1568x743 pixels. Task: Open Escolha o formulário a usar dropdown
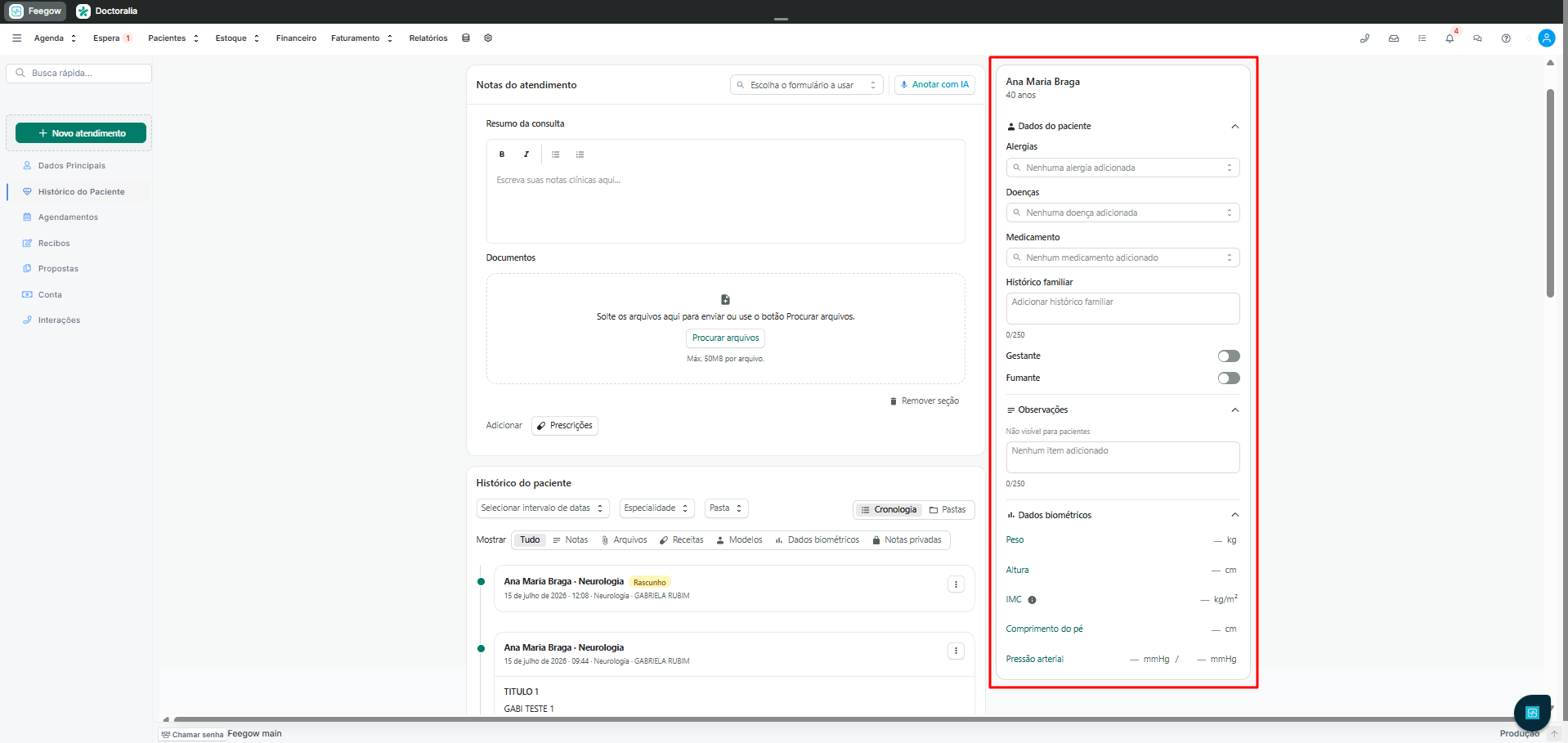pos(806,85)
